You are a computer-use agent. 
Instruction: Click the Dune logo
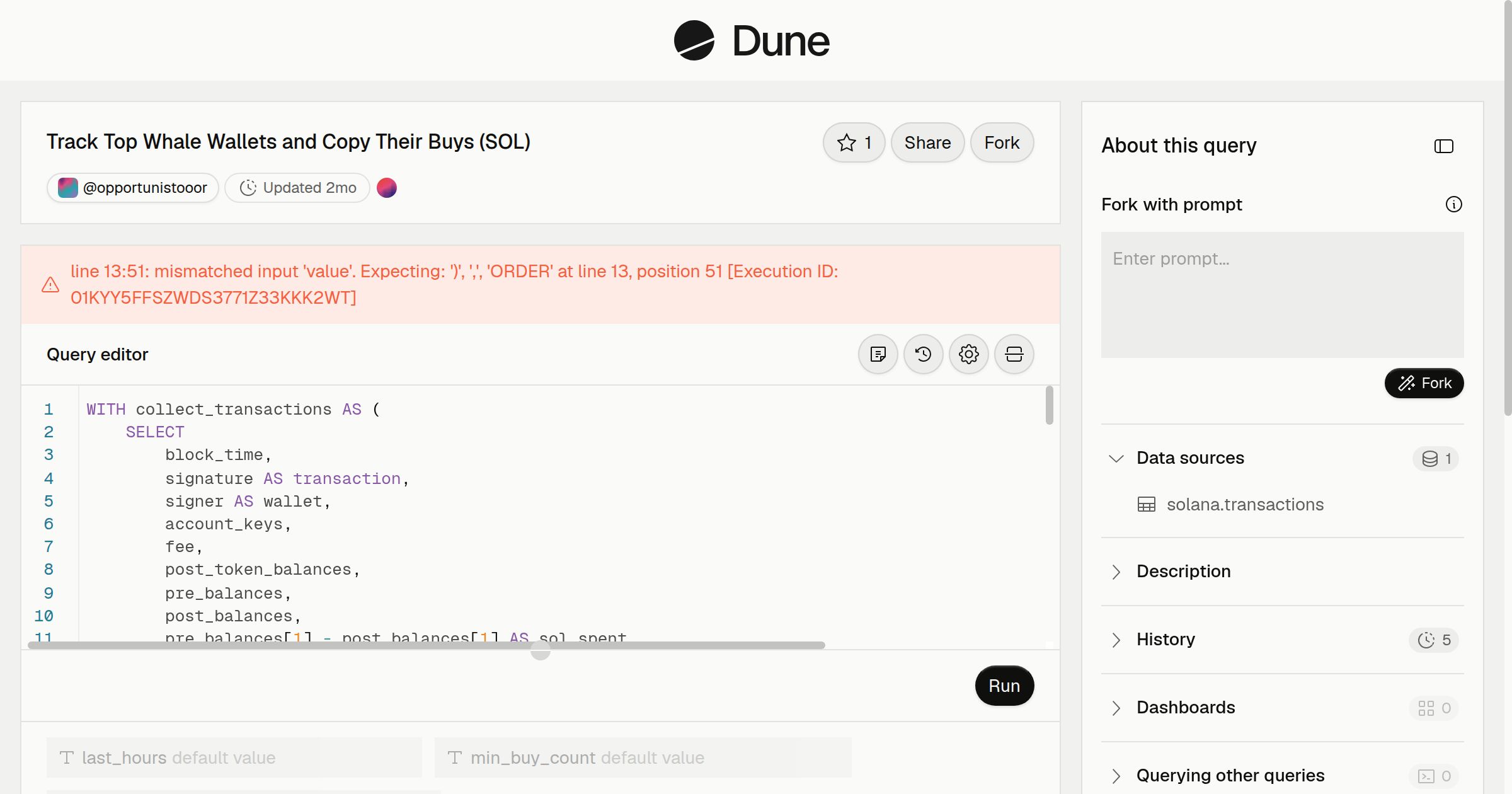pos(752,40)
